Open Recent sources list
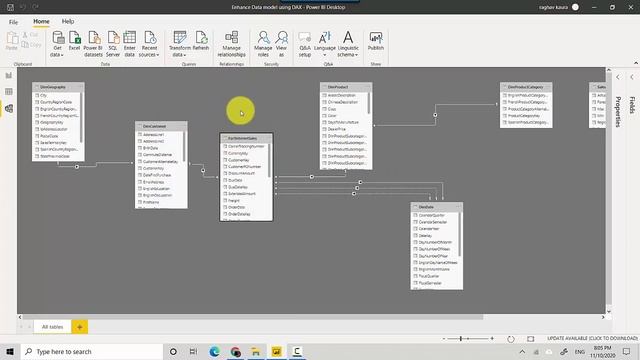Viewport: 640px width, 360px height. click(x=149, y=44)
